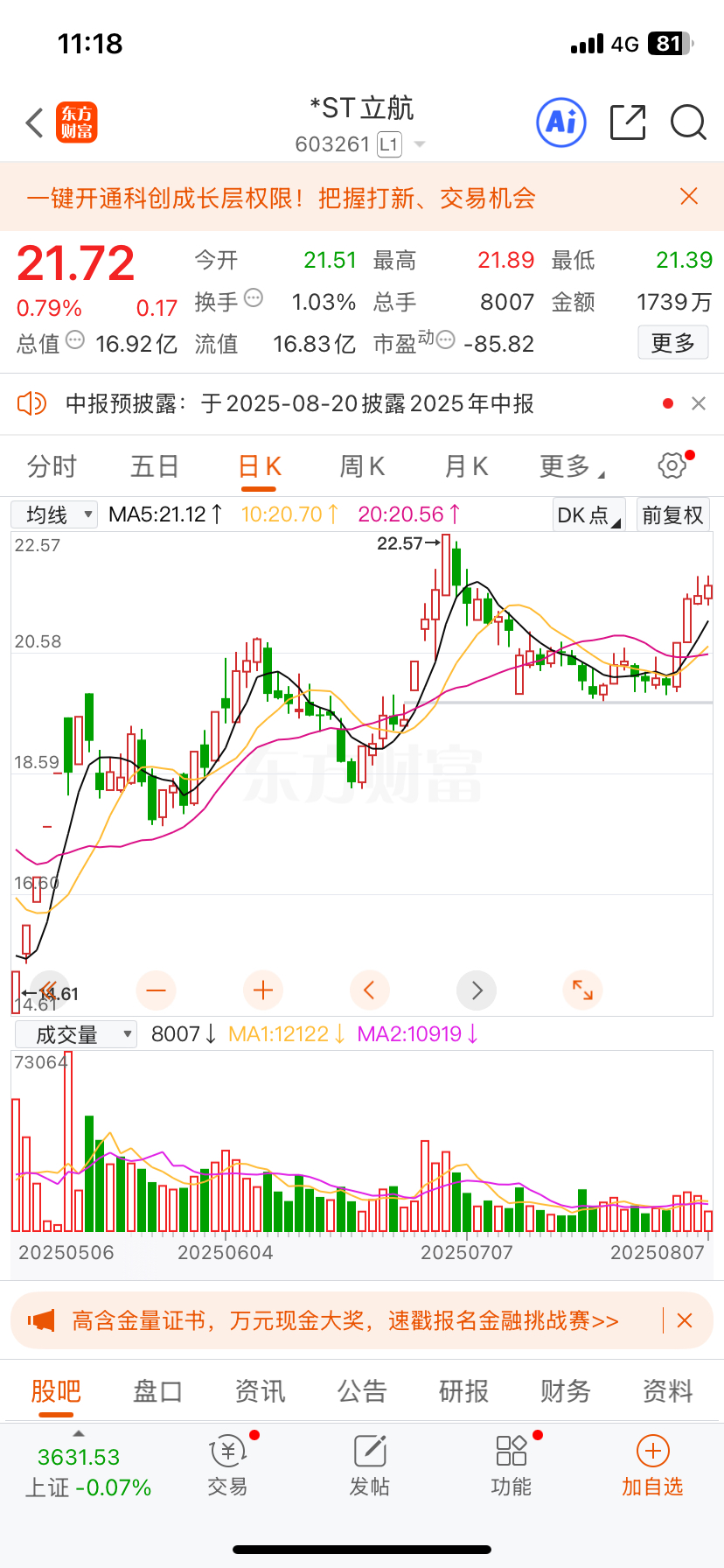This screenshot has height=1568, width=724.
Task: Switch to the 周K tab
Action: point(362,465)
